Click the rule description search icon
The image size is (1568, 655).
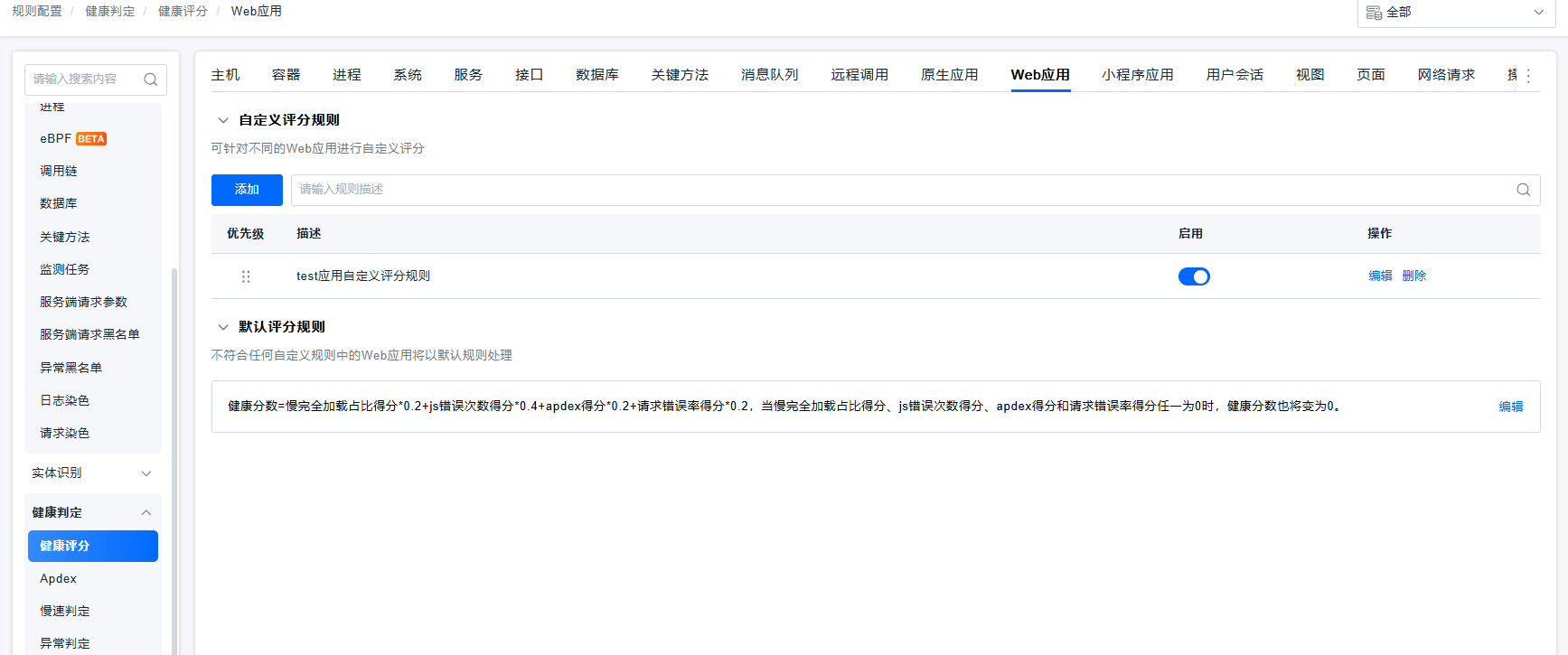point(1523,190)
